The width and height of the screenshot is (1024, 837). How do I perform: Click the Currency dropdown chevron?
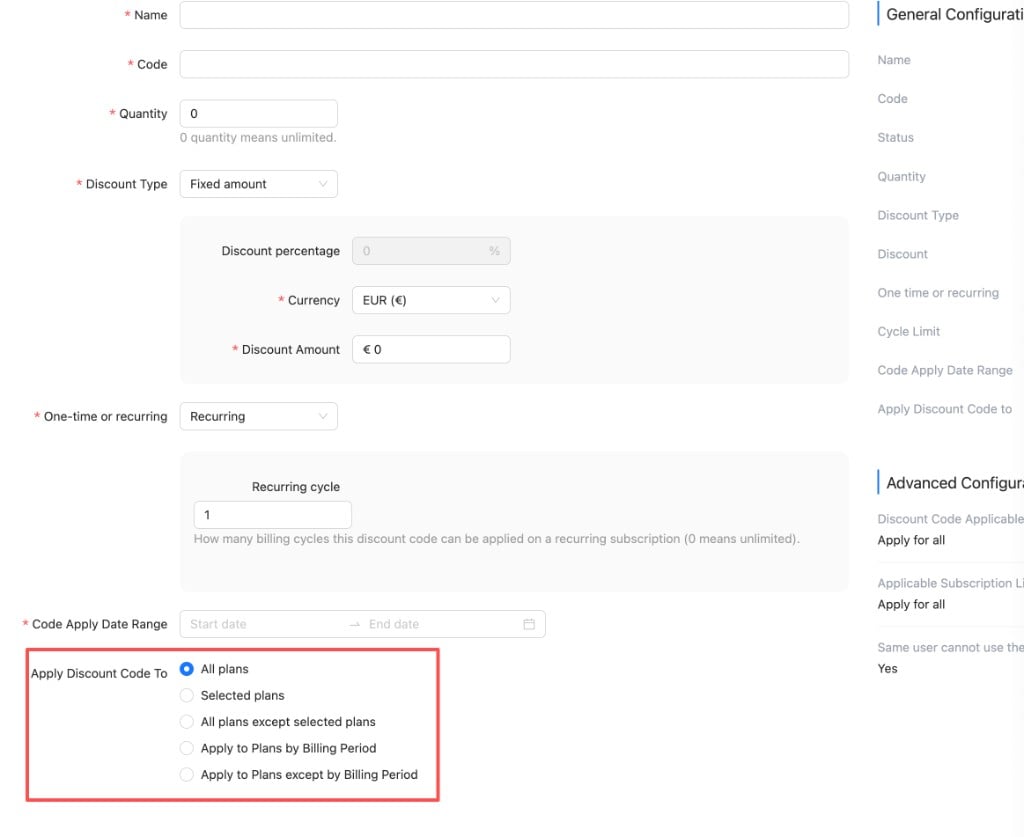click(495, 300)
